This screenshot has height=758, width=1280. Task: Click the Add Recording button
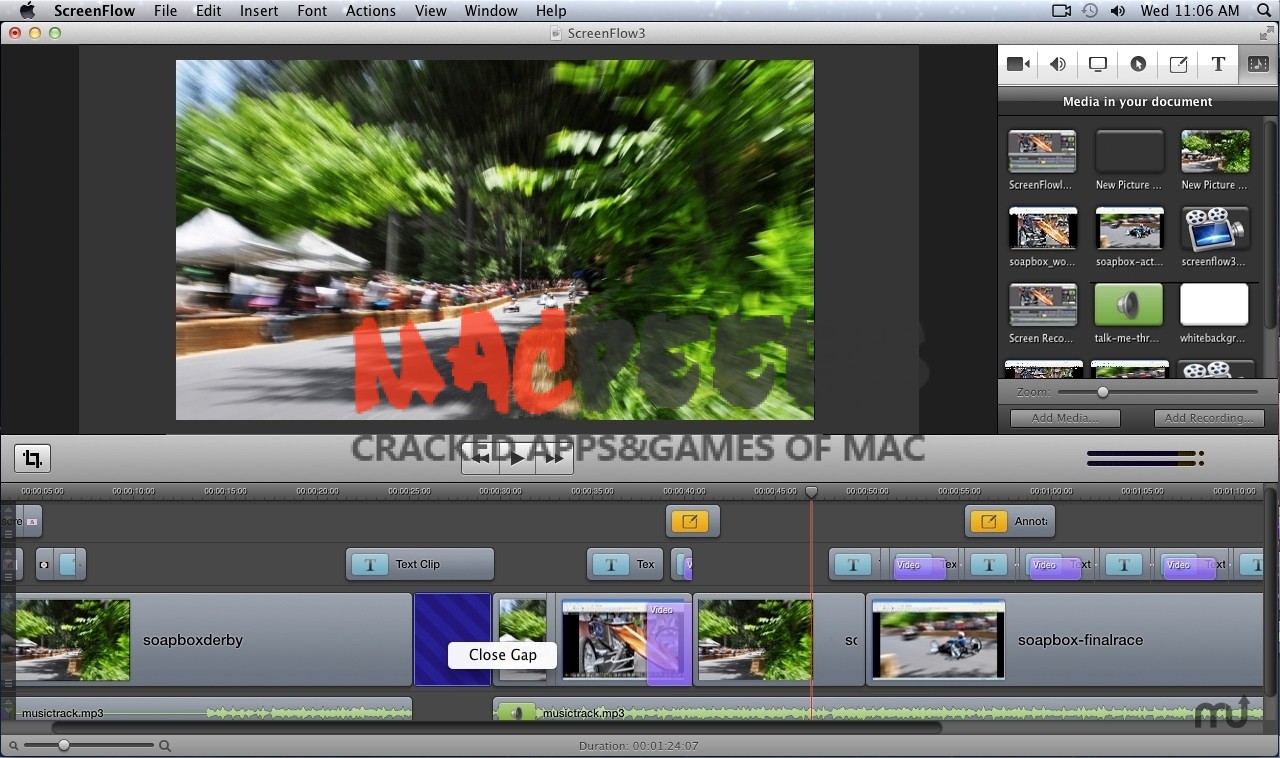tap(1209, 418)
